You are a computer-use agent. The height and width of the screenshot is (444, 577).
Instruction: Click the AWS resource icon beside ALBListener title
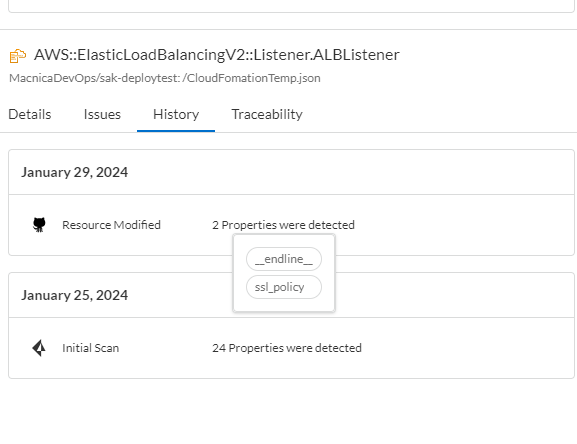[x=18, y=56]
